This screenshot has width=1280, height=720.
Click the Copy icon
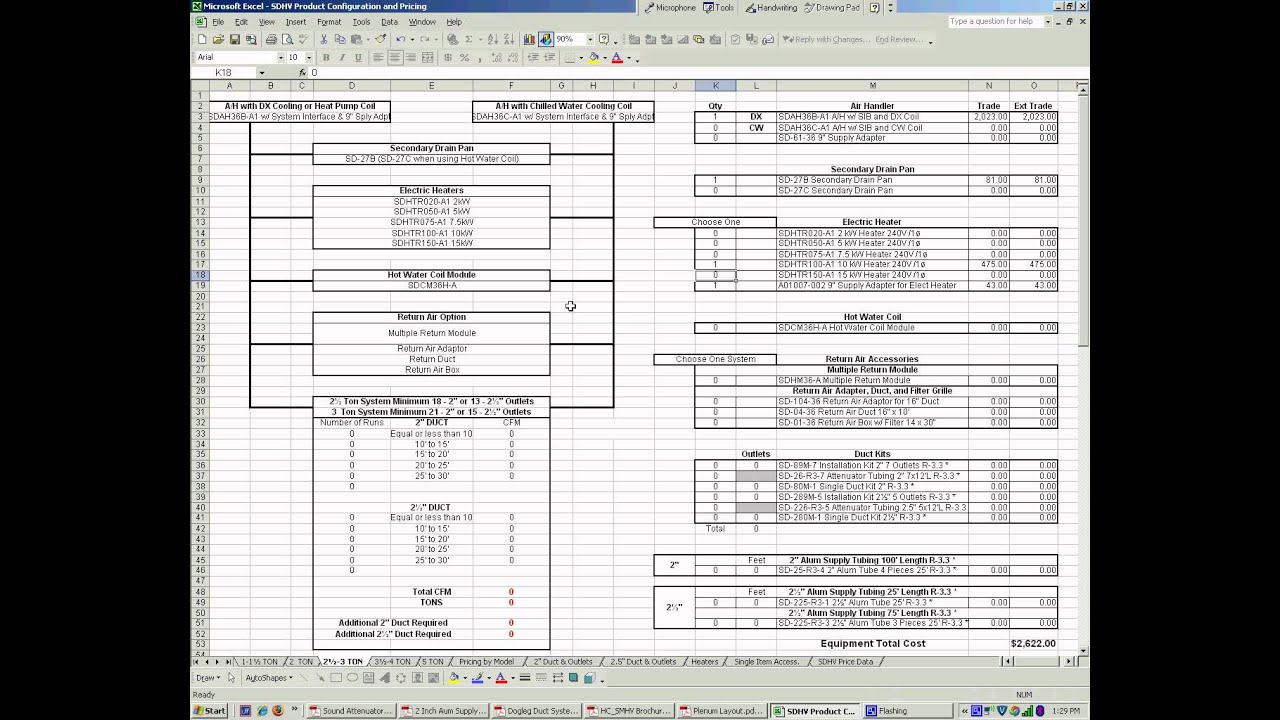340,39
